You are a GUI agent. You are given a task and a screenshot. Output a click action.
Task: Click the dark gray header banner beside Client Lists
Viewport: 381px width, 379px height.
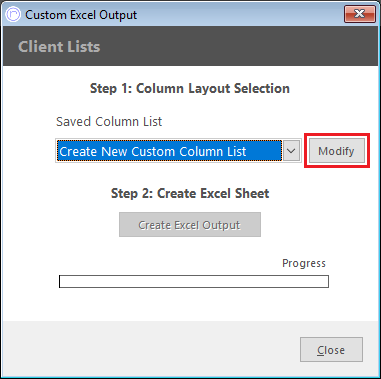233,47
